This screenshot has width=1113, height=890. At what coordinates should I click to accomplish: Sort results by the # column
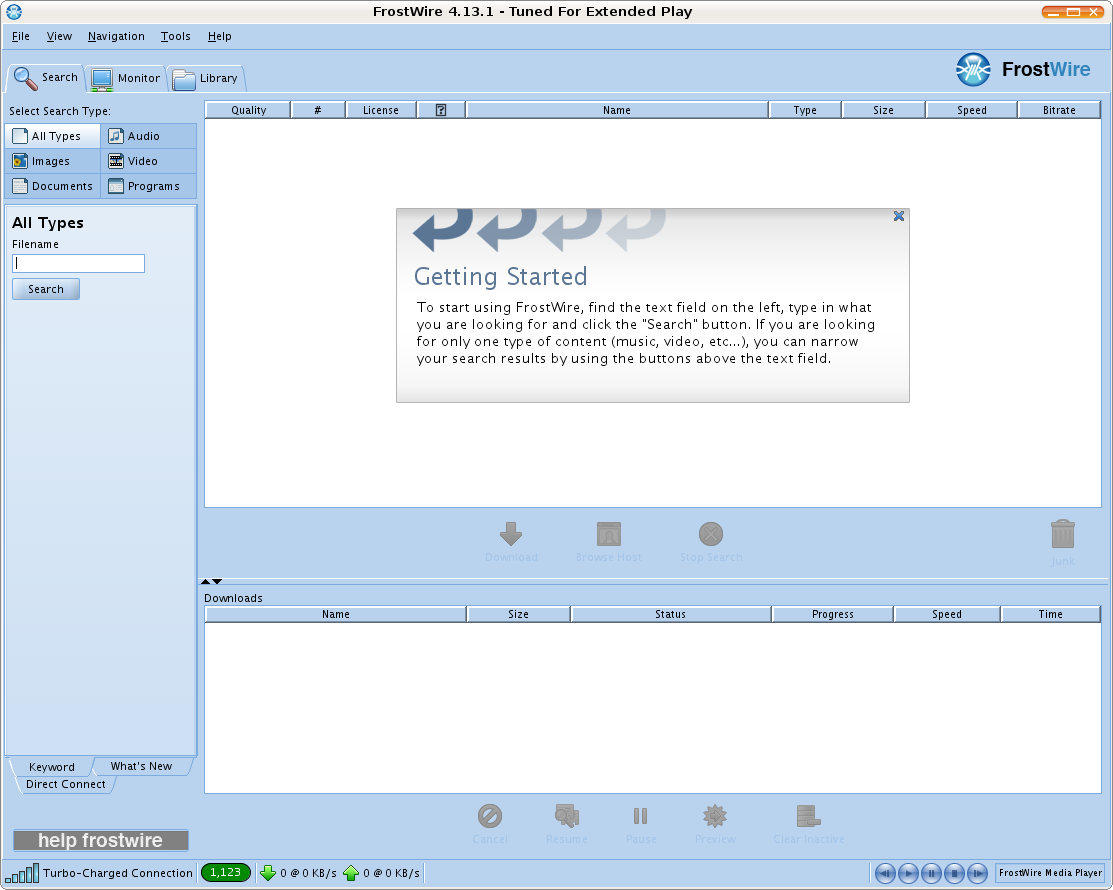pyautogui.click(x=318, y=110)
